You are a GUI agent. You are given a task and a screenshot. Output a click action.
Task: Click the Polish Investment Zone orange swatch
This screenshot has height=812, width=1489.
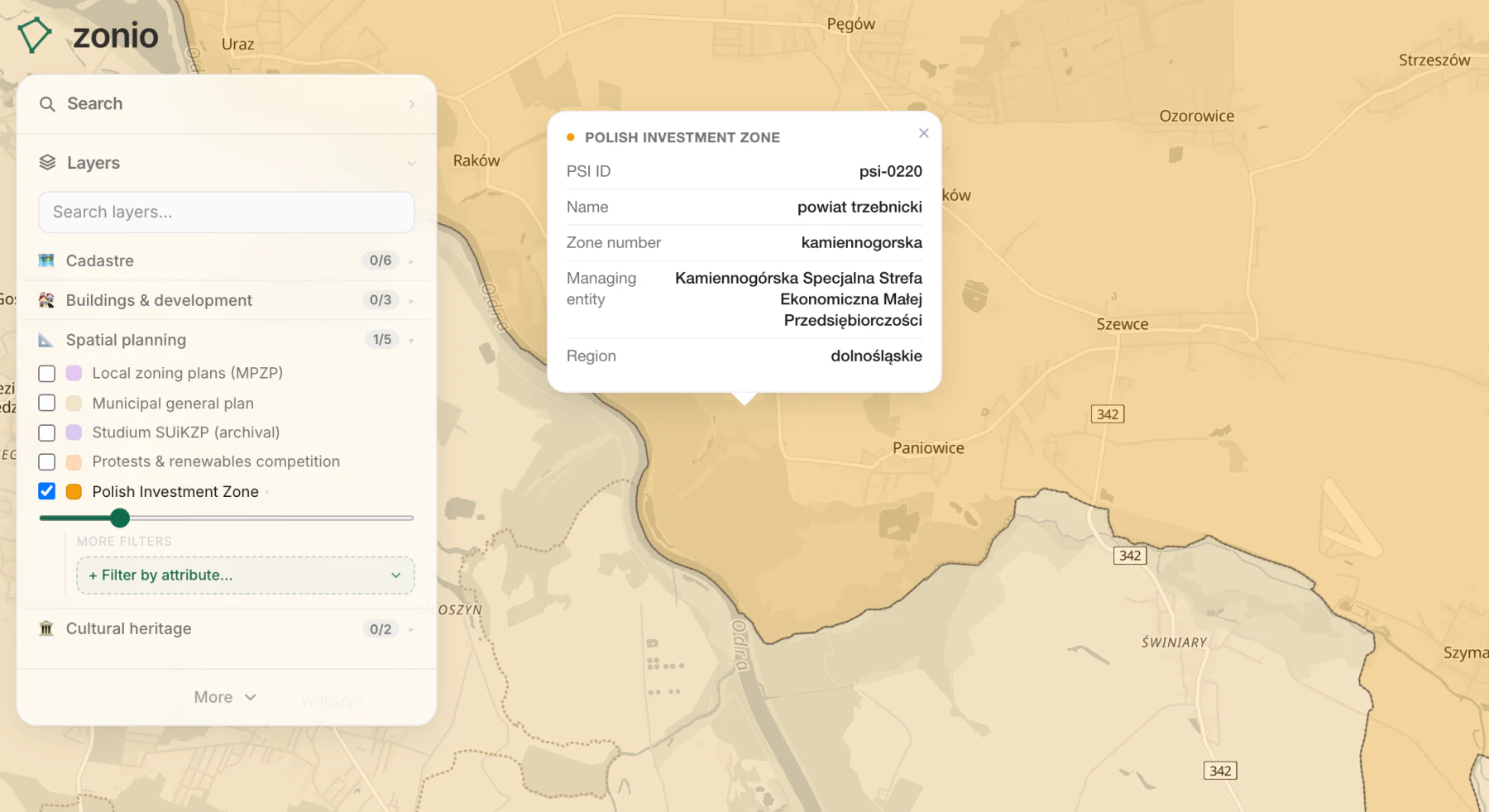[74, 491]
